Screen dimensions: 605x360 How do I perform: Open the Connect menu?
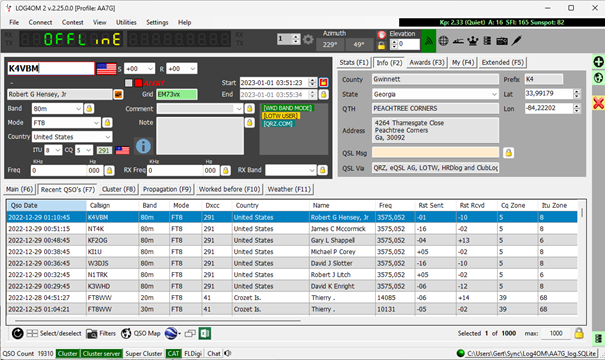40,22
